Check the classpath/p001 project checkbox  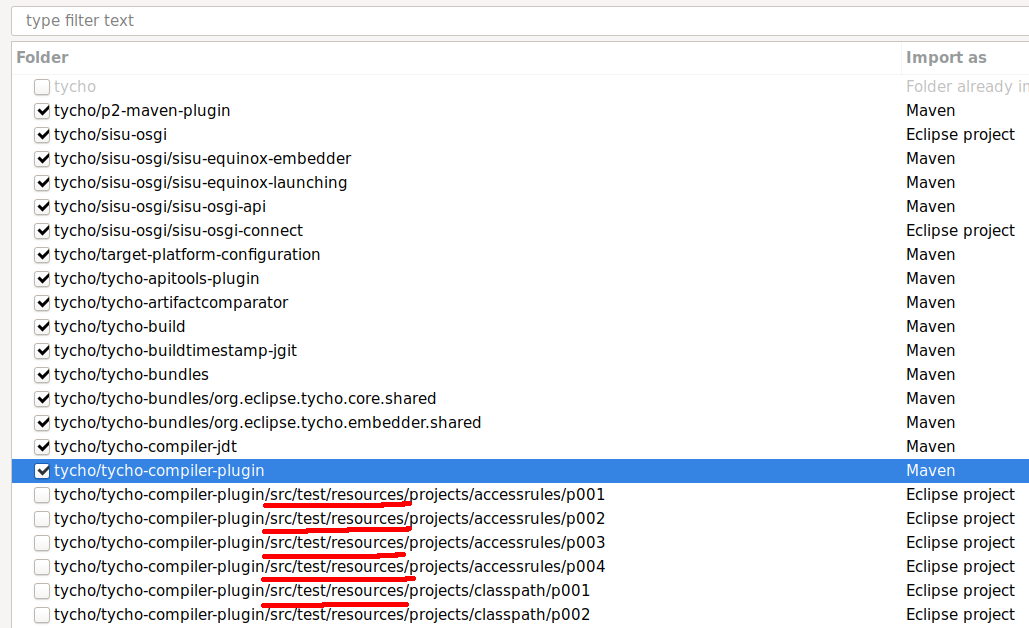point(42,591)
